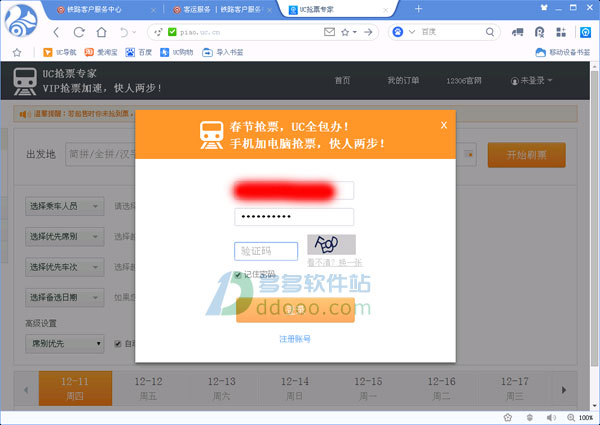The width and height of the screenshot is (600, 425).
Task: Open the mobile device bookmarks cloud icon
Action: 540,52
